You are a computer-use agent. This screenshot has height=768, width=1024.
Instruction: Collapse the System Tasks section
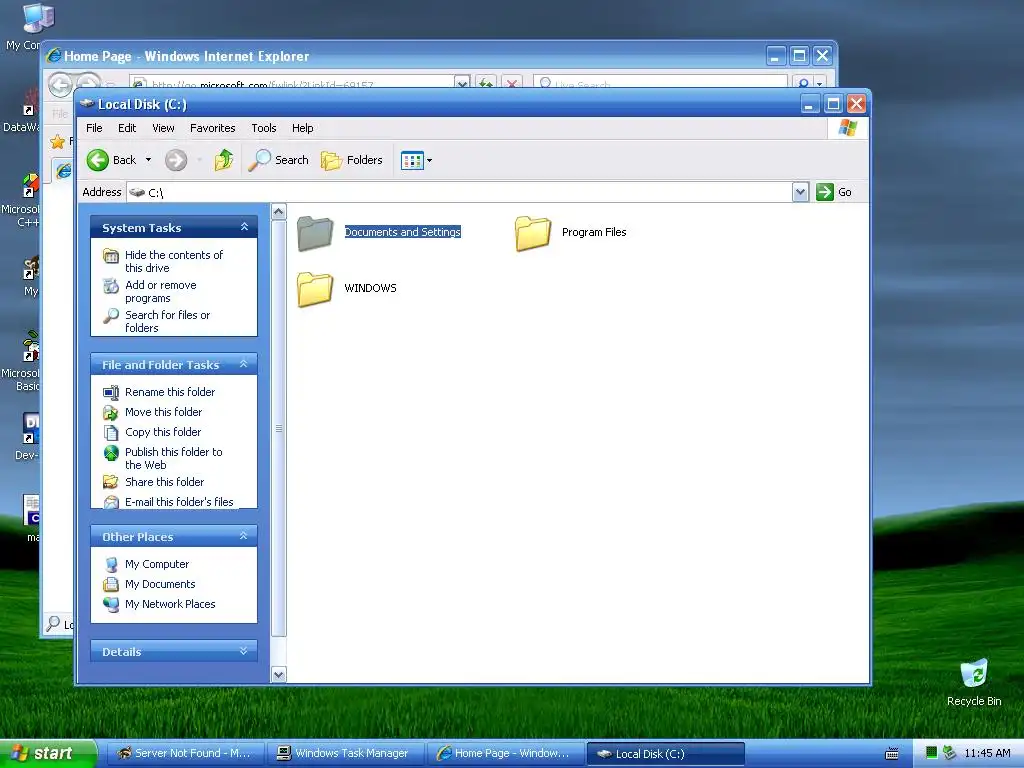point(244,227)
